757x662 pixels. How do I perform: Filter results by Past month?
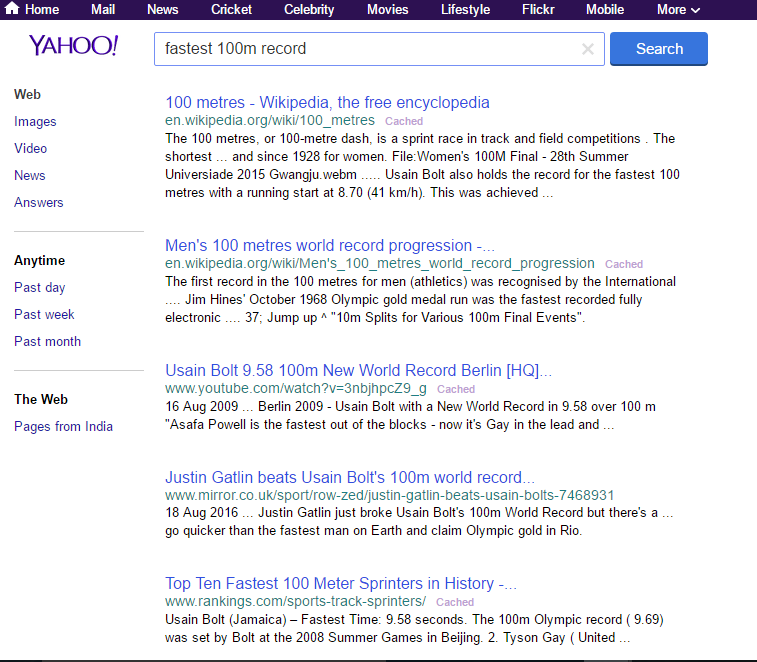coord(47,341)
